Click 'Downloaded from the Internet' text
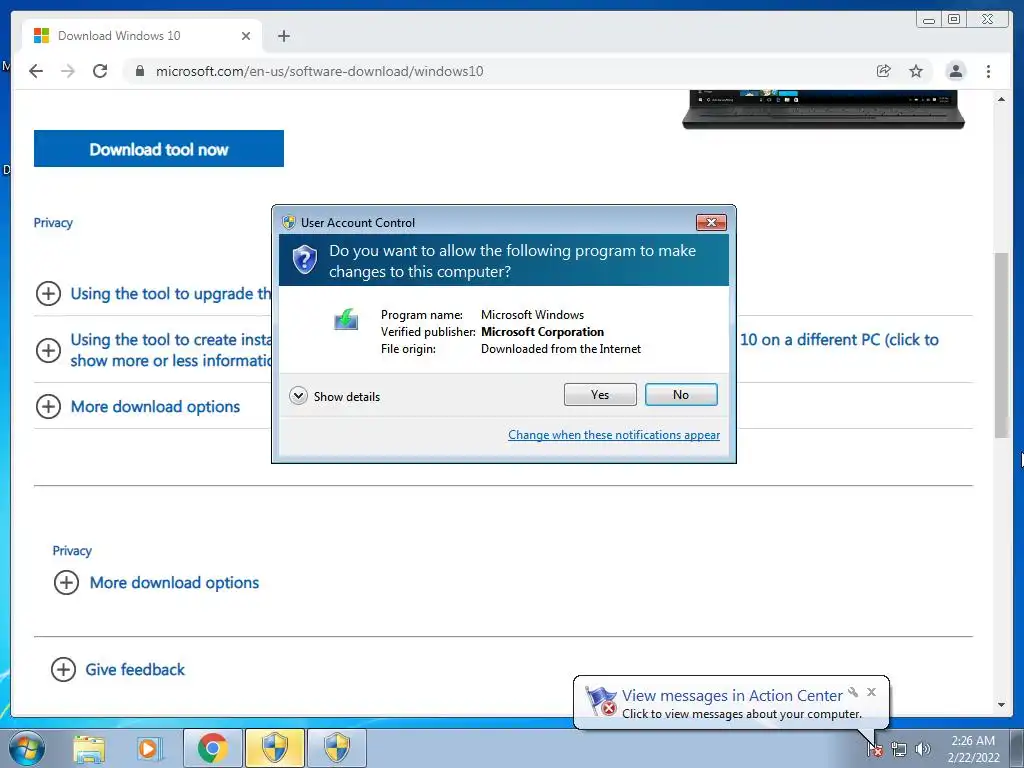 [x=561, y=349]
